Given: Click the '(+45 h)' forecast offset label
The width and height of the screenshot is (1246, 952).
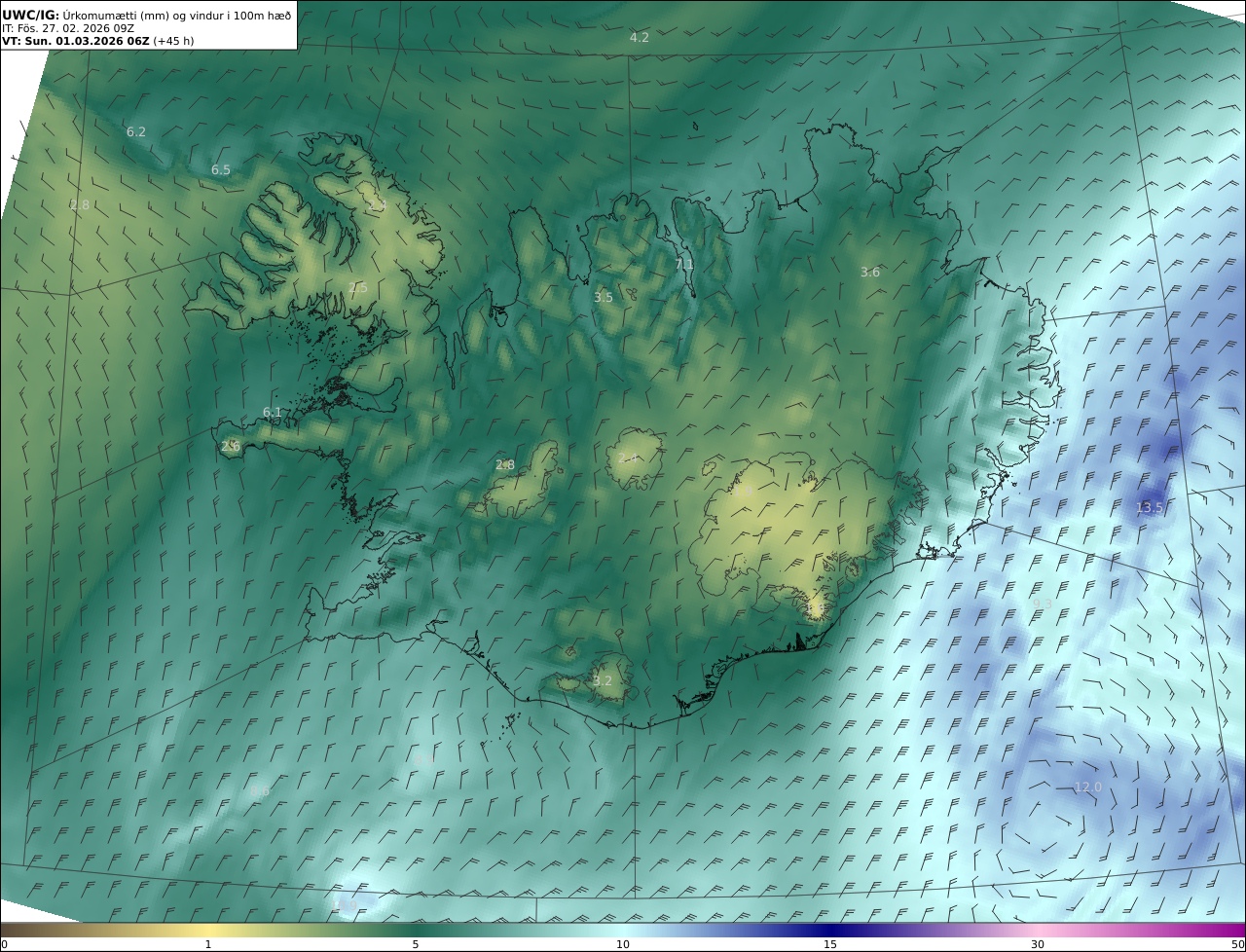Looking at the screenshot, I should tap(173, 41).
